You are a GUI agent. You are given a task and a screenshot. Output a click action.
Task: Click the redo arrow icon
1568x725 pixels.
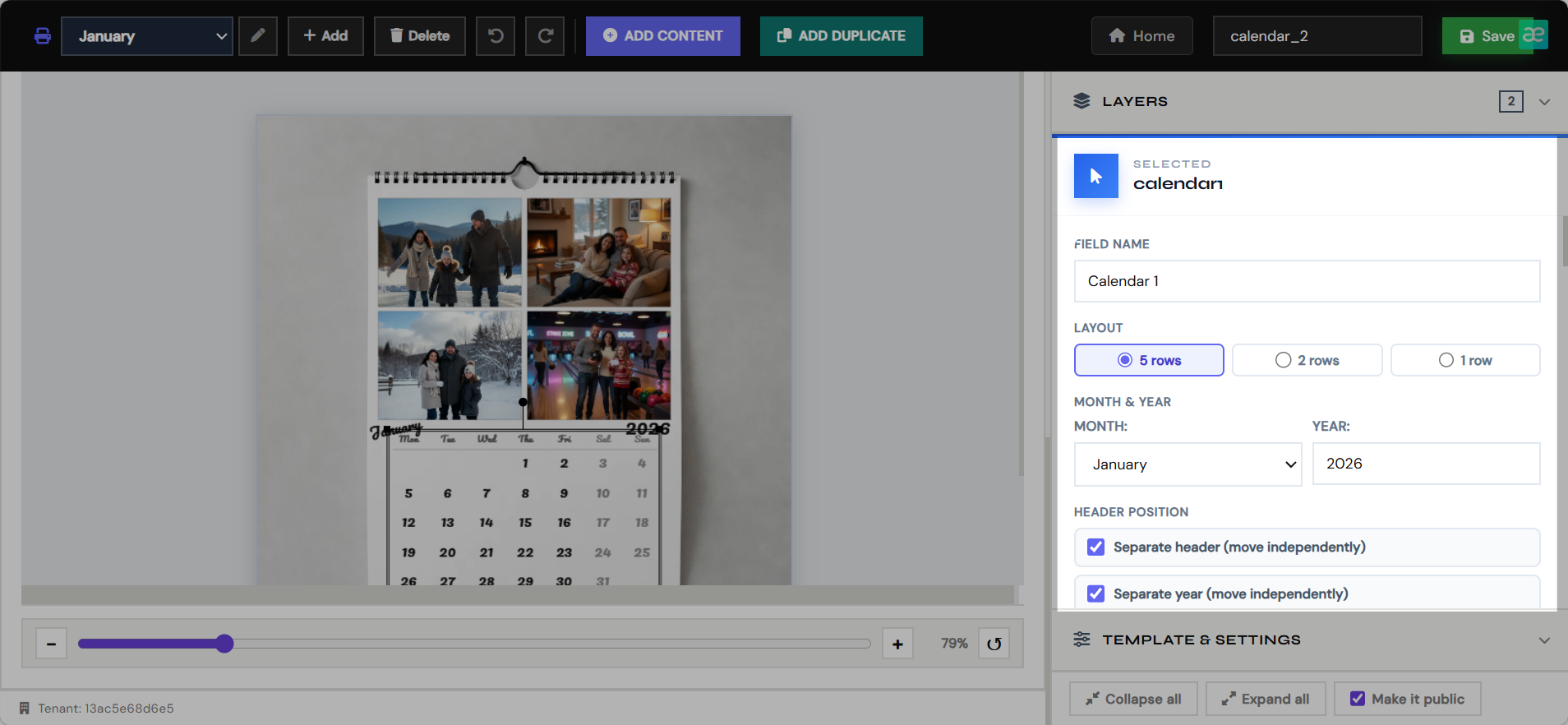[545, 36]
